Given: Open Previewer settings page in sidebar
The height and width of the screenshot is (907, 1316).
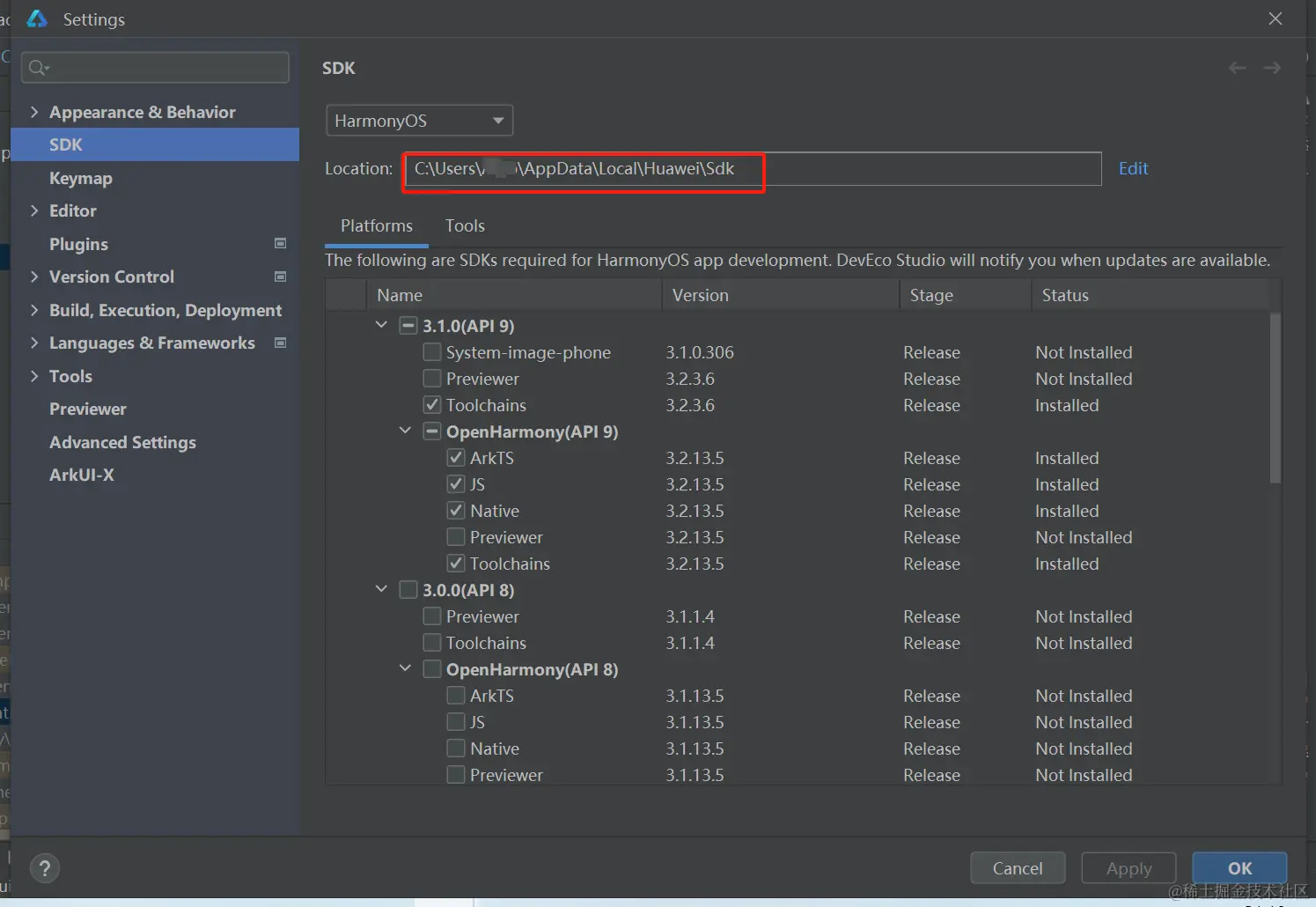Looking at the screenshot, I should (88, 409).
